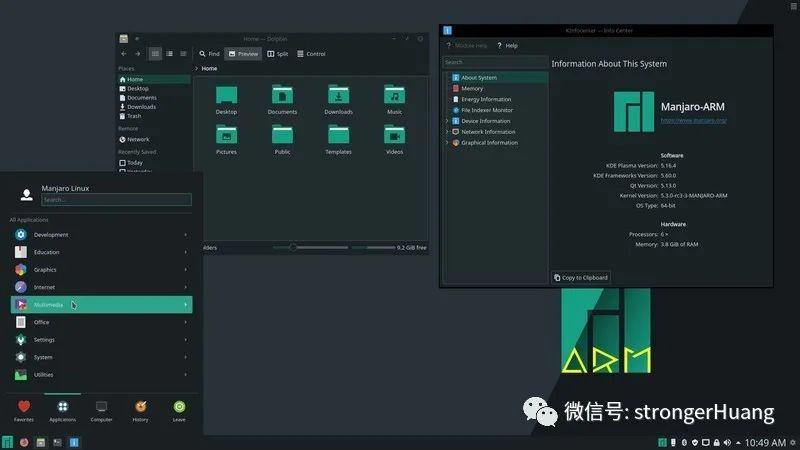Switch to Computer tab in launcher
Viewport: 800px width, 450px height.
click(x=101, y=411)
